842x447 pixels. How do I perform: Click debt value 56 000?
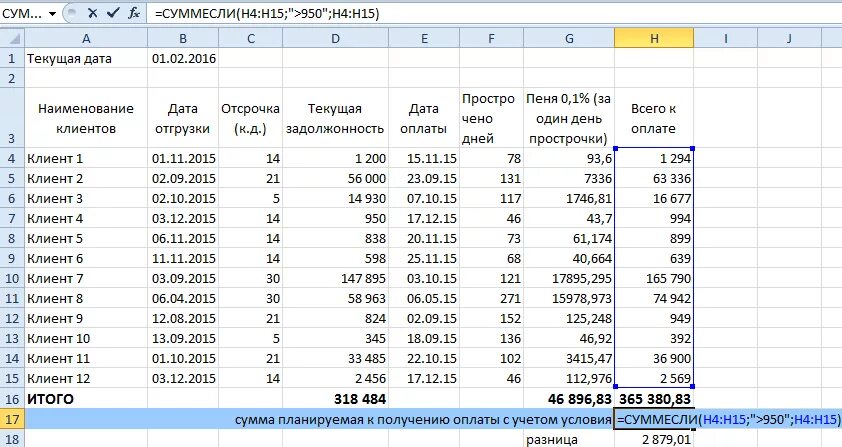click(x=336, y=178)
